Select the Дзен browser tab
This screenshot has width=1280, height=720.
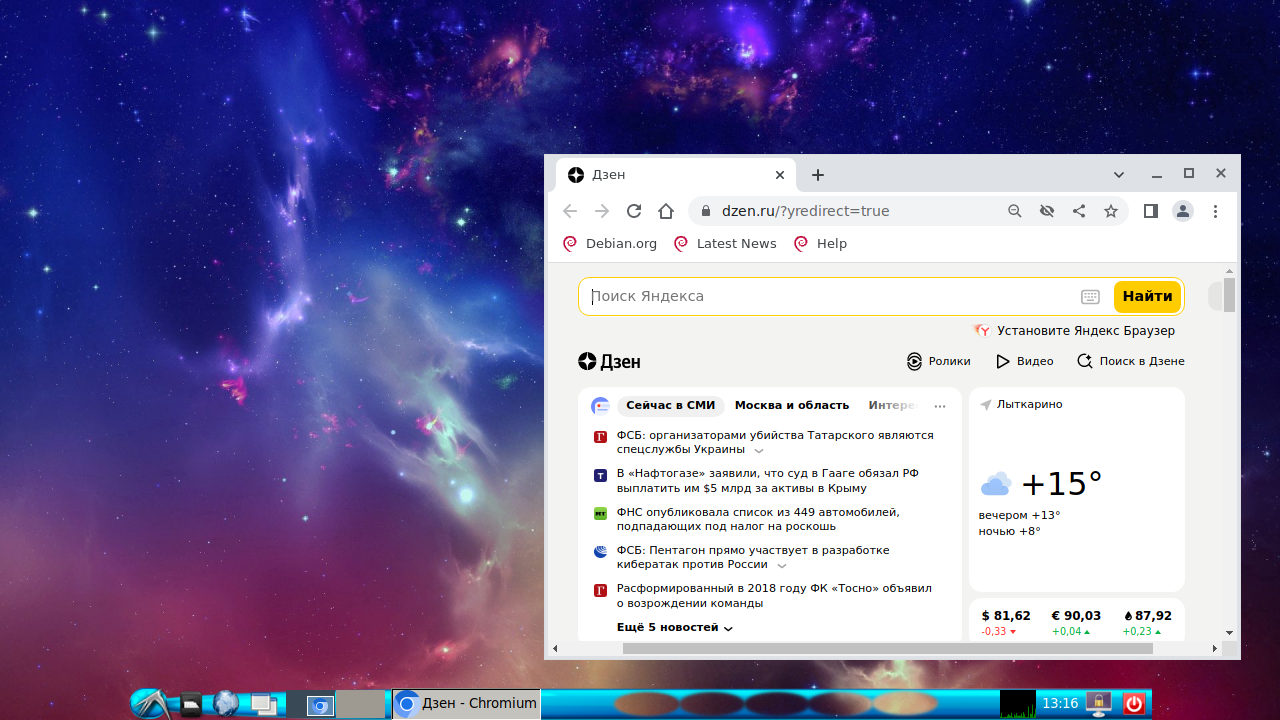[x=676, y=175]
